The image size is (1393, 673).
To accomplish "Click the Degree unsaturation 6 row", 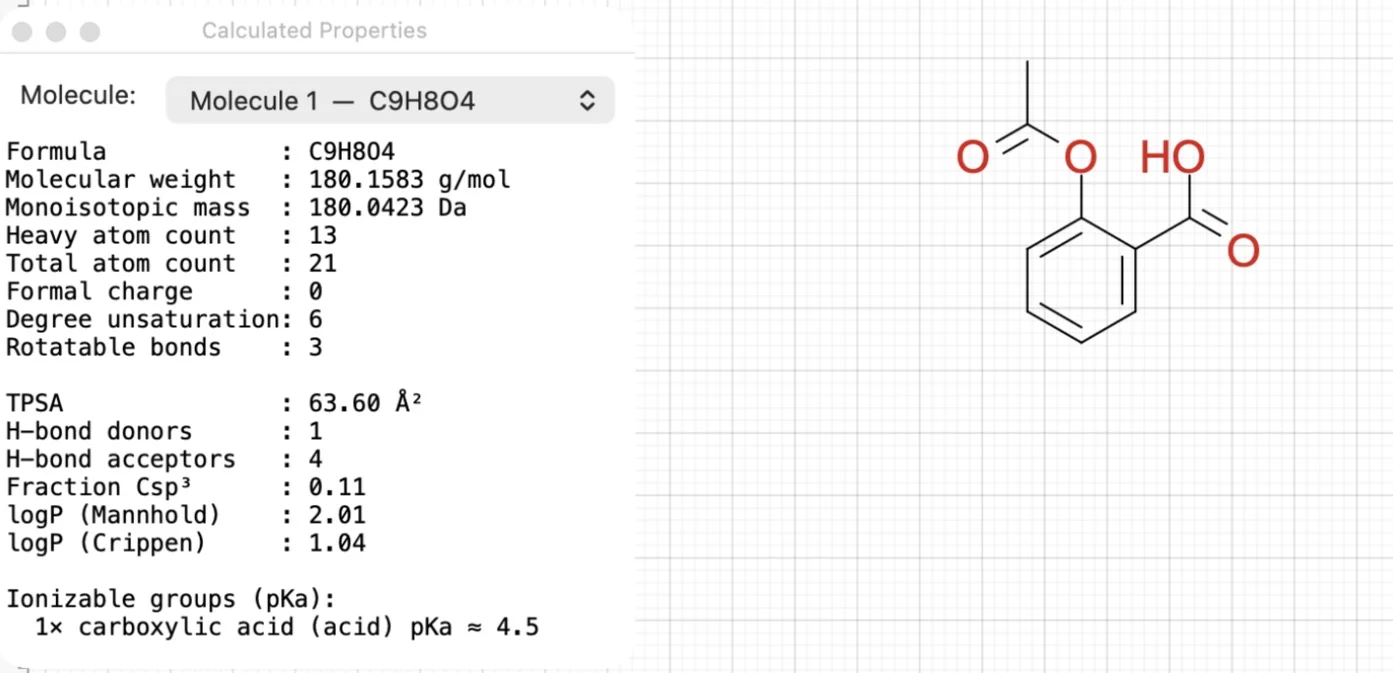I will pyautogui.click(x=165, y=320).
